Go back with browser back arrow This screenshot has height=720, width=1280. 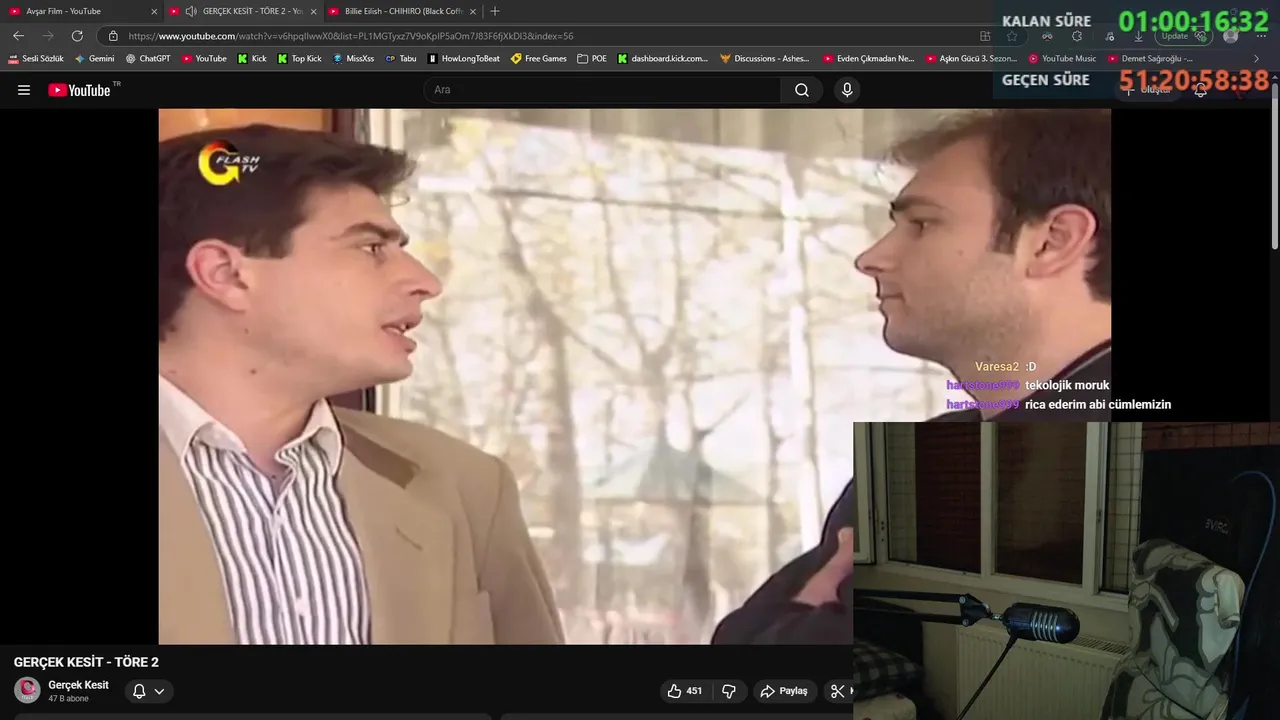point(18,36)
